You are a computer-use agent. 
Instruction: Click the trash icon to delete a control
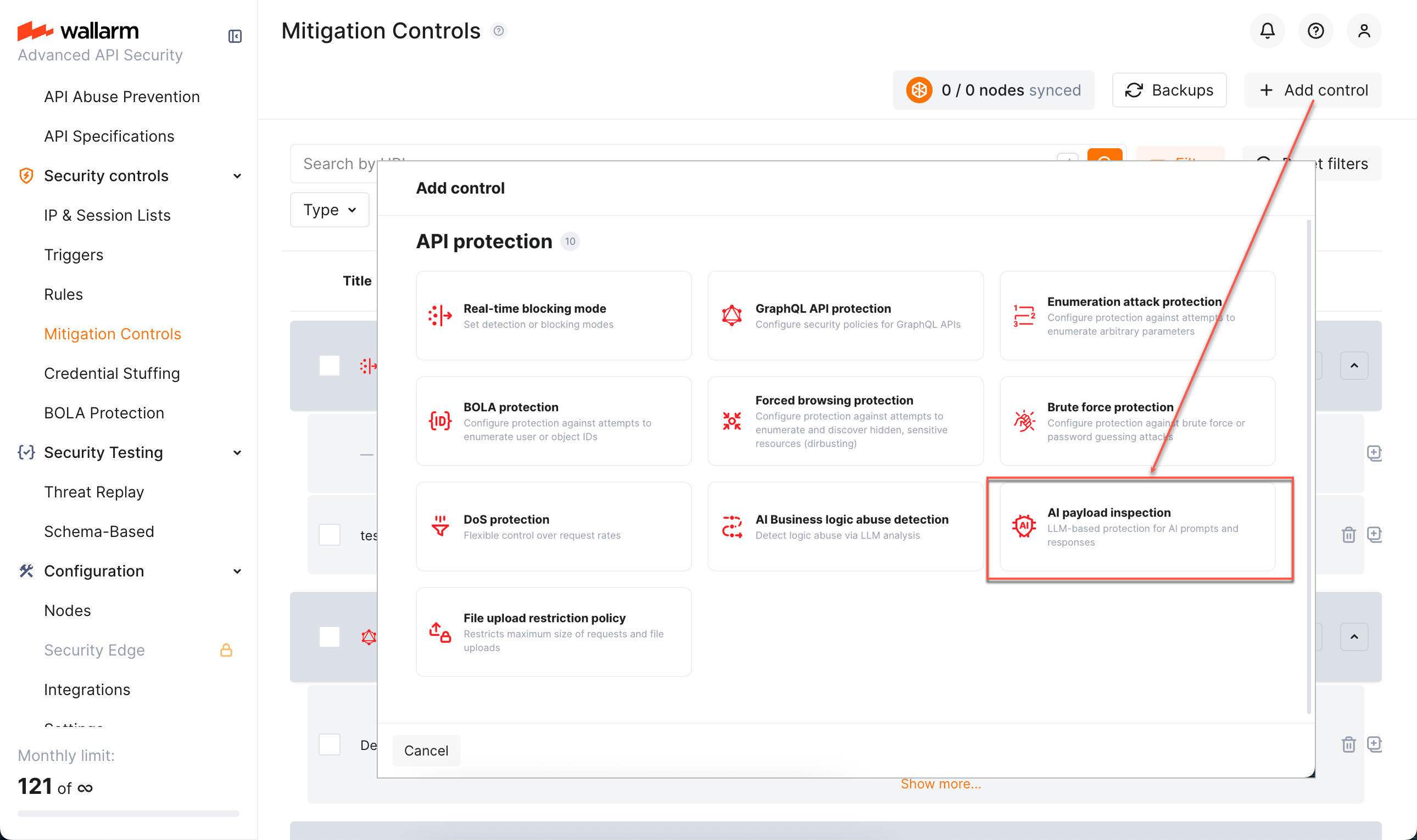click(1349, 534)
